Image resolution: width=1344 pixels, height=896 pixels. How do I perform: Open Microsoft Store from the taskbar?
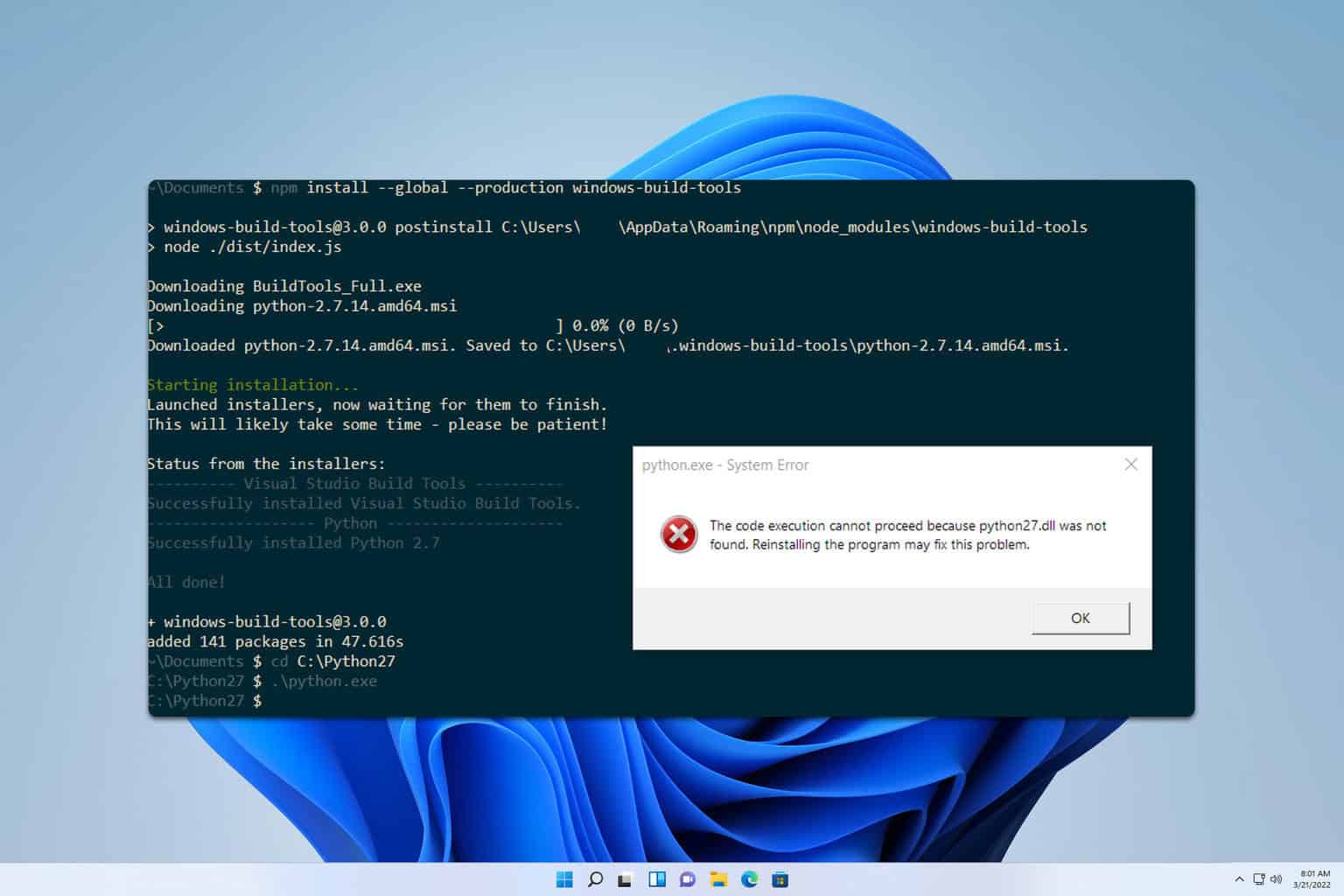780,879
